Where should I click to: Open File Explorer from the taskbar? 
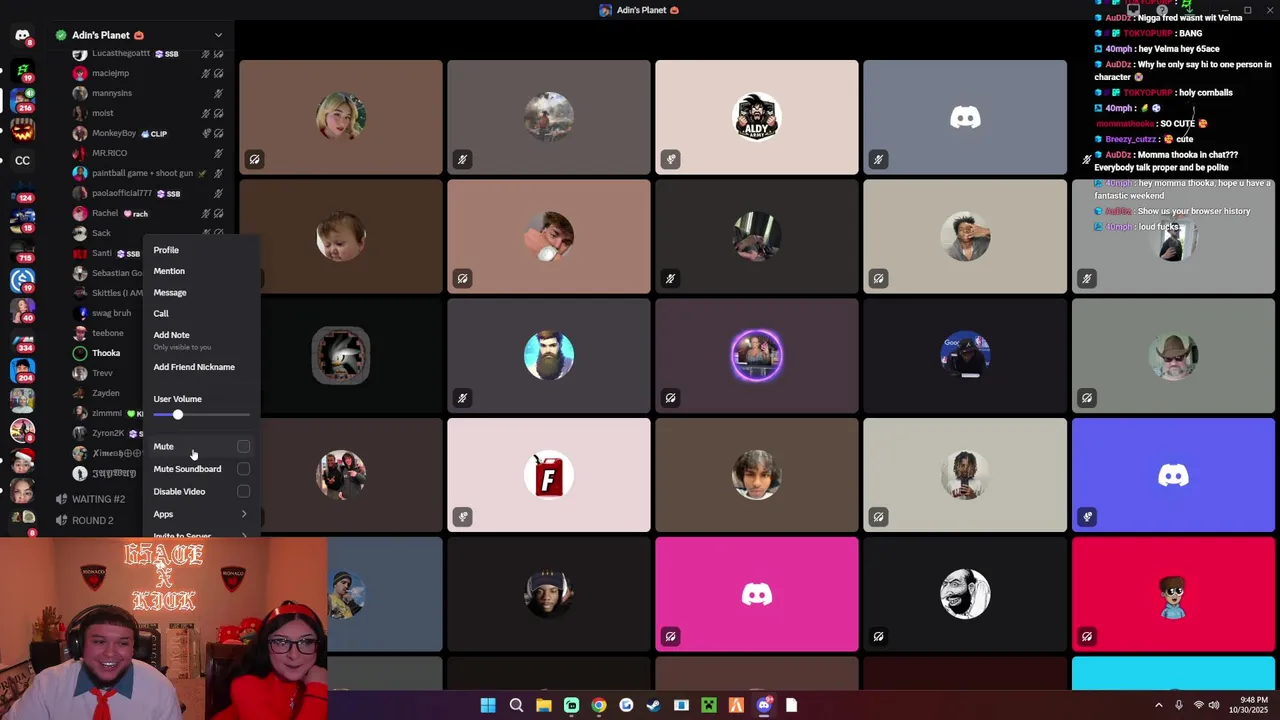coord(543,705)
